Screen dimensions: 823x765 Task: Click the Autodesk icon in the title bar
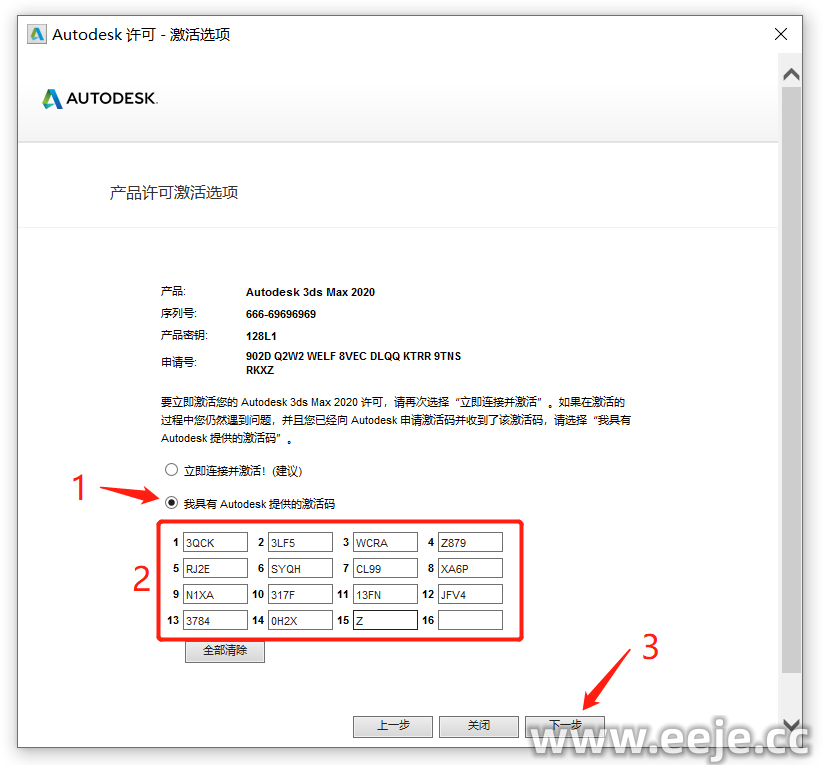[x=37, y=34]
